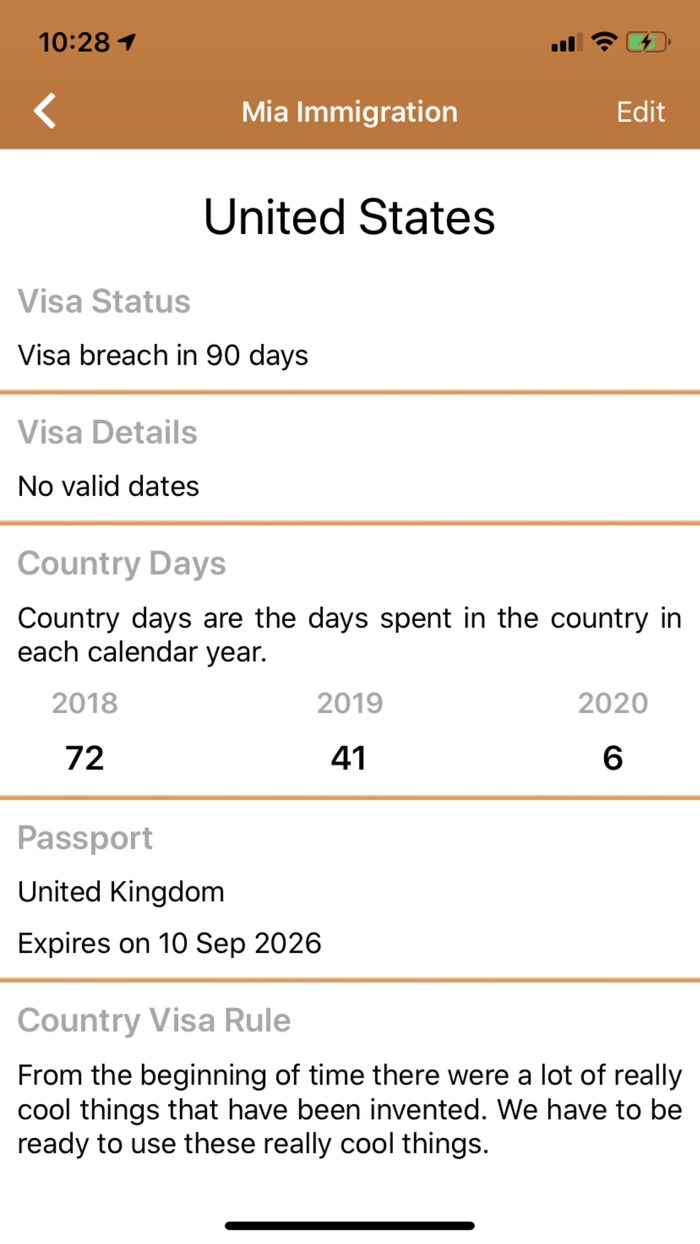Image resolution: width=700 pixels, height=1244 pixels.
Task: Tap the United States country heading
Action: pos(349,216)
